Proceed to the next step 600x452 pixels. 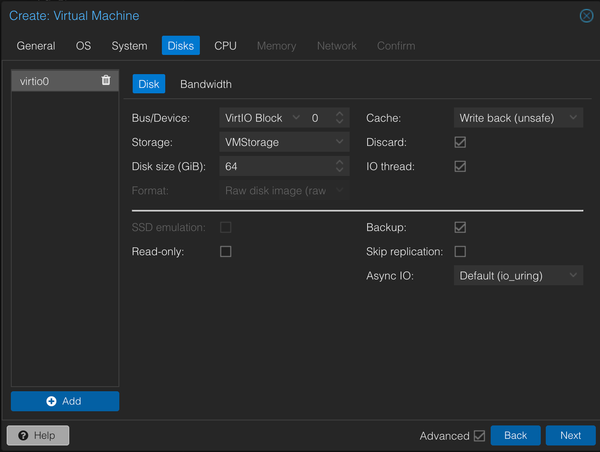570,436
